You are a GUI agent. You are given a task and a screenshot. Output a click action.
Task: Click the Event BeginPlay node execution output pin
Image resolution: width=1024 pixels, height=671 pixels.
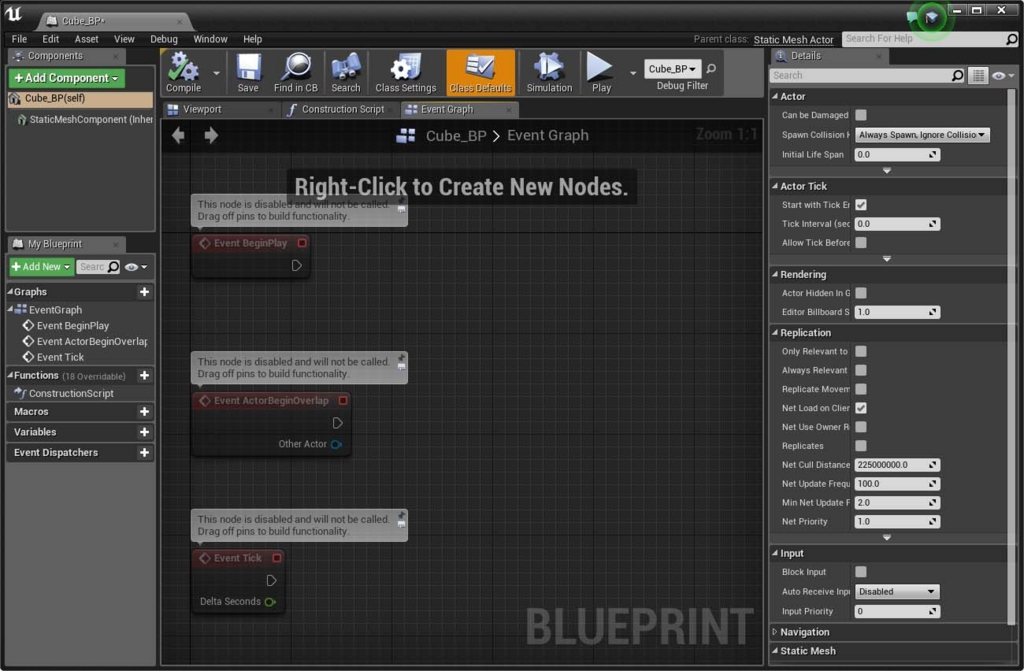(x=296, y=265)
